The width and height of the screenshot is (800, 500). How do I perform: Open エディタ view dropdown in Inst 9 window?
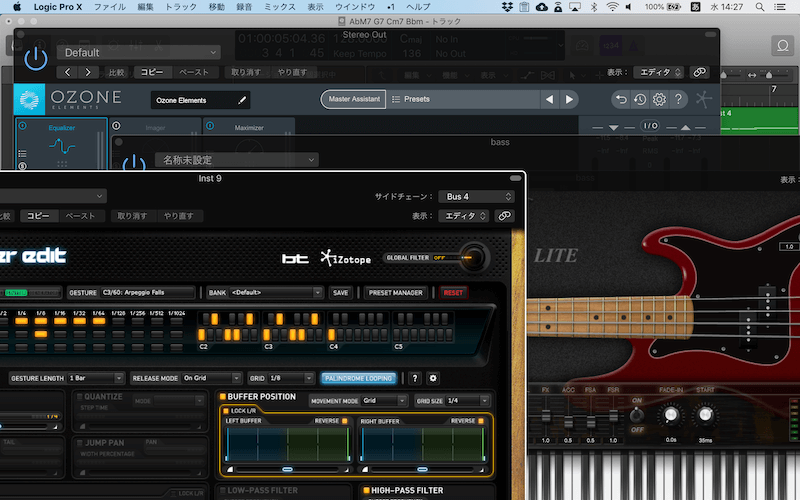pyautogui.click(x=464, y=216)
